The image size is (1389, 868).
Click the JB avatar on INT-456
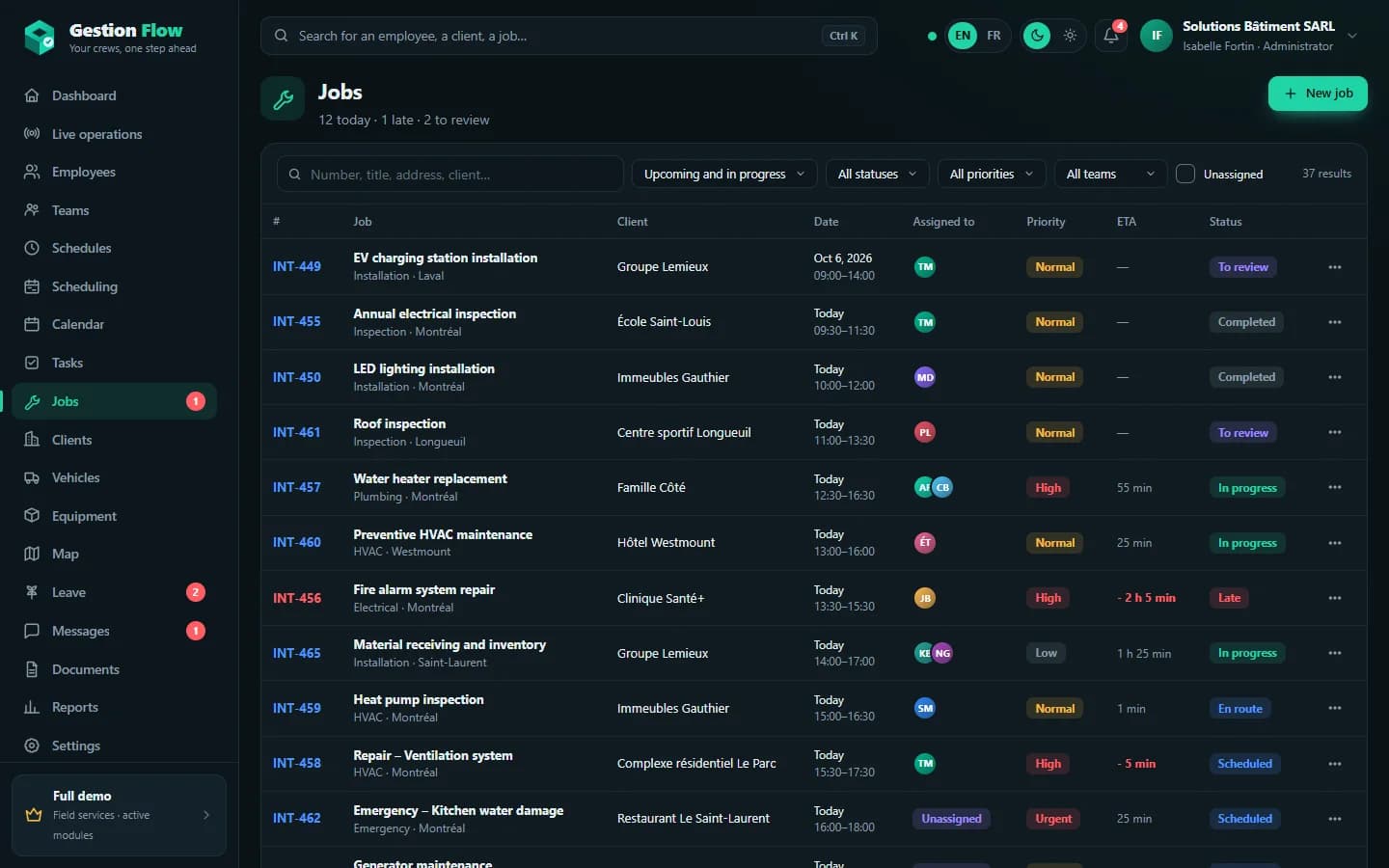tap(925, 598)
